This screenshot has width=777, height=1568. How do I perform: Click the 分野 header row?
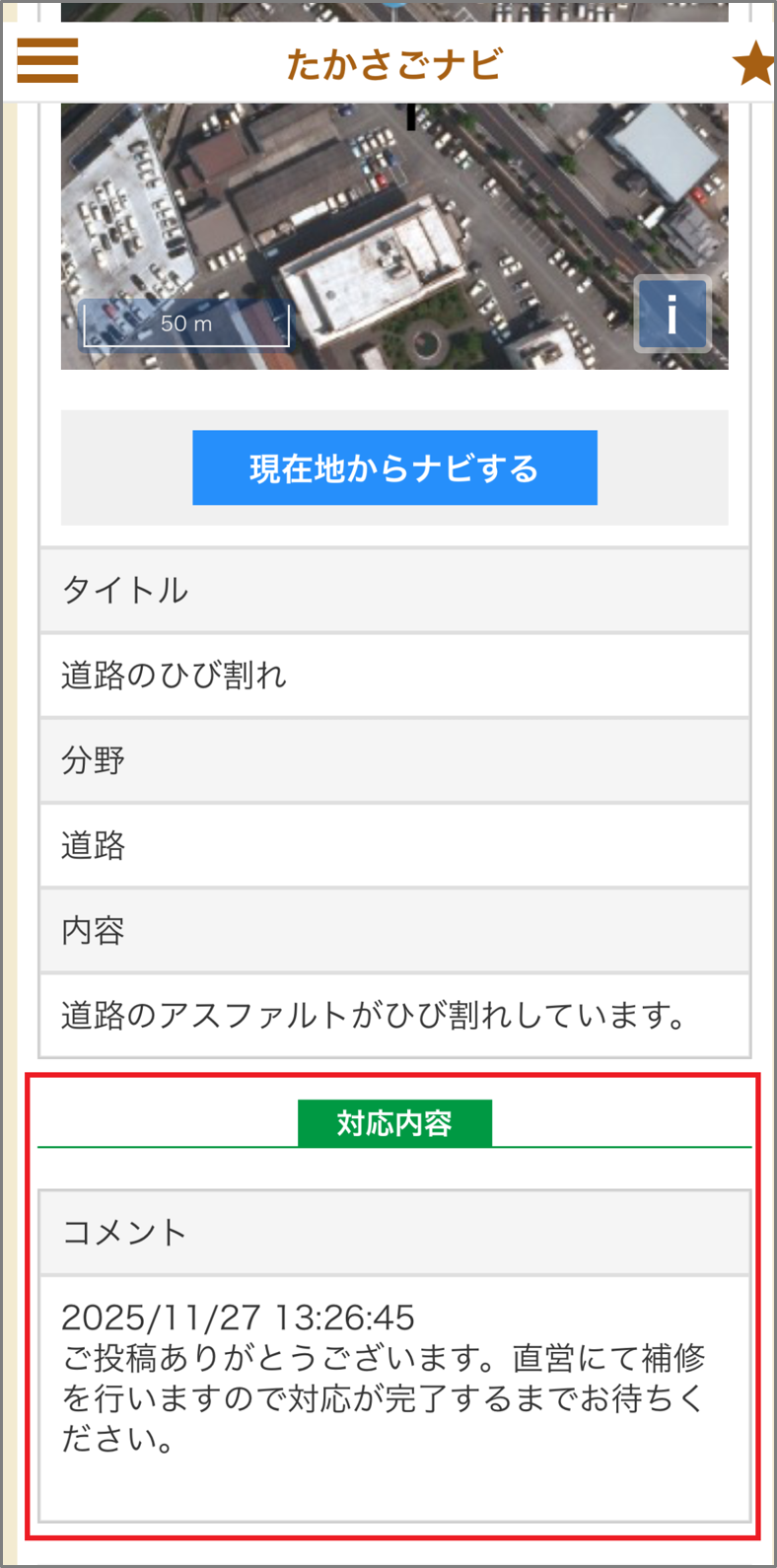click(x=394, y=760)
